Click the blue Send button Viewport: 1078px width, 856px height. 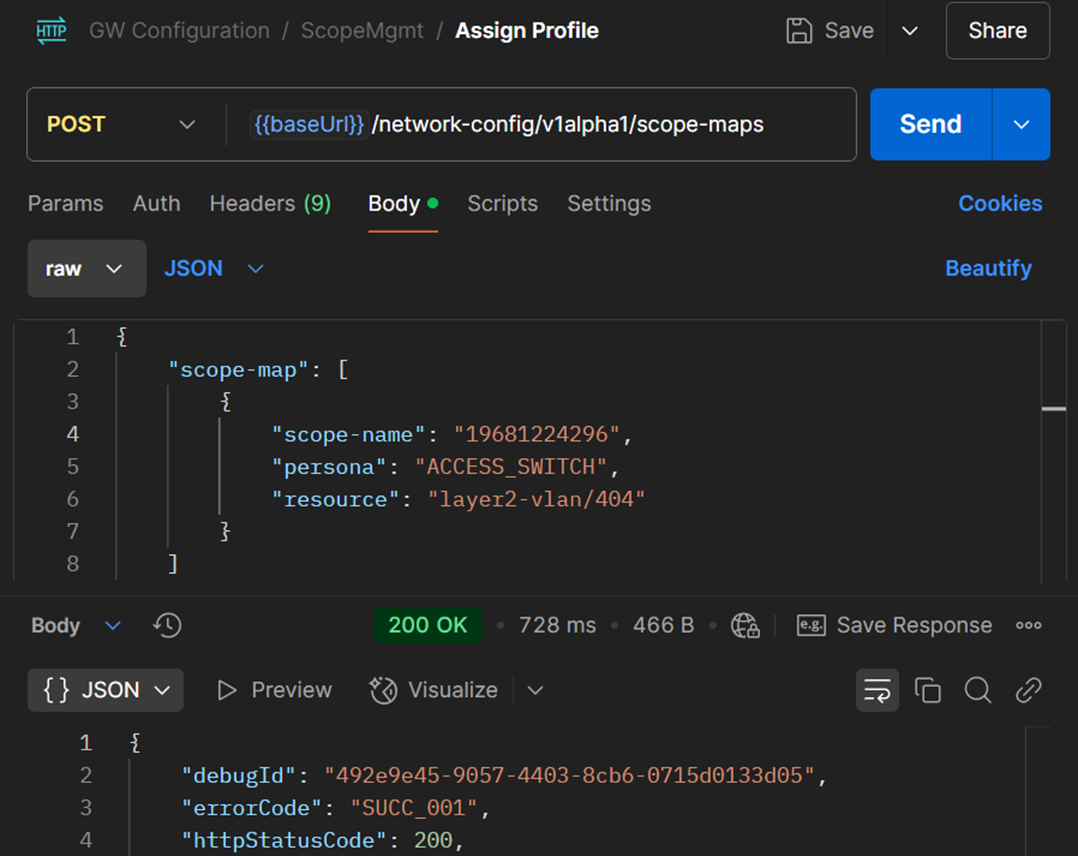930,124
